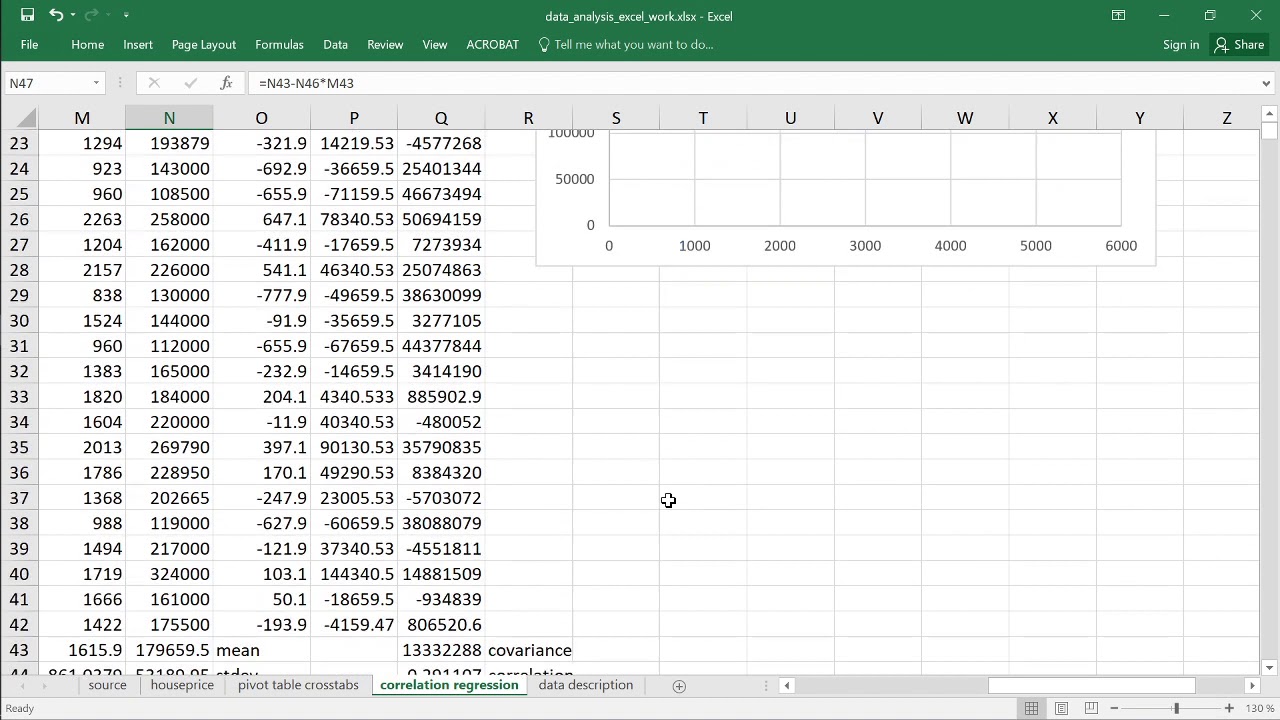Click the Cancel X icon in formula bar
The width and height of the screenshot is (1280, 720).
(154, 83)
